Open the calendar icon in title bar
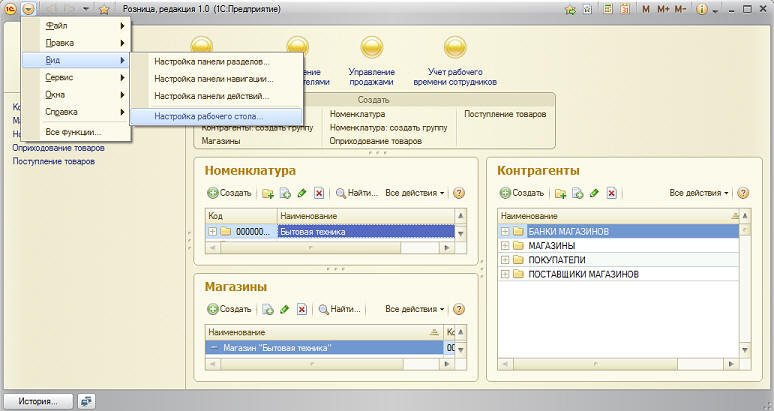The height and width of the screenshot is (411, 774). click(x=625, y=9)
